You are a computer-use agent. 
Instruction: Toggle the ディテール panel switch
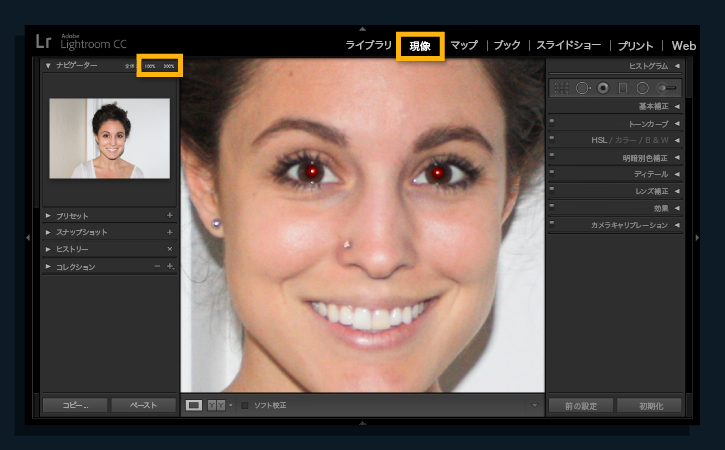tap(552, 173)
